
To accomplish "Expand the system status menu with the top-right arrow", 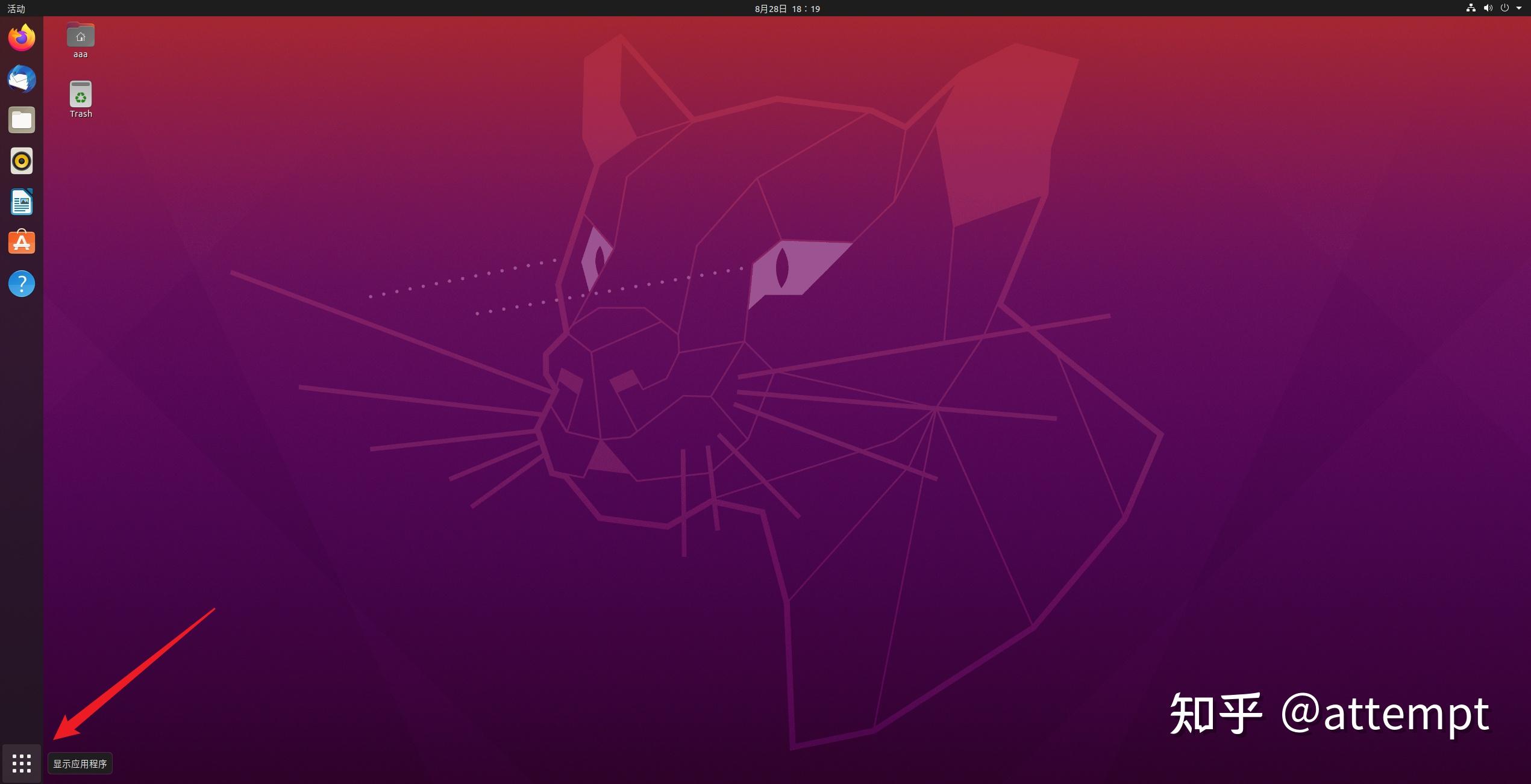I will pyautogui.click(x=1520, y=8).
